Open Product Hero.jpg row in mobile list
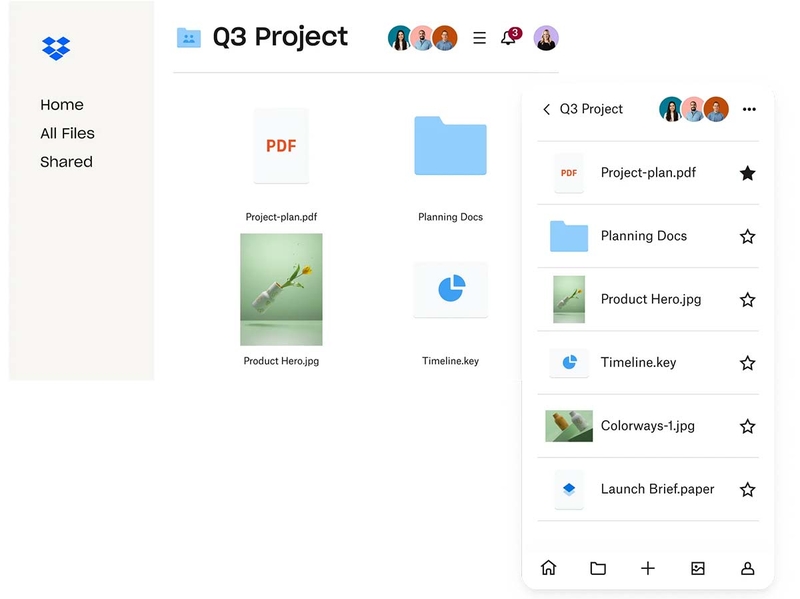The width and height of the screenshot is (800, 599). tap(648, 300)
